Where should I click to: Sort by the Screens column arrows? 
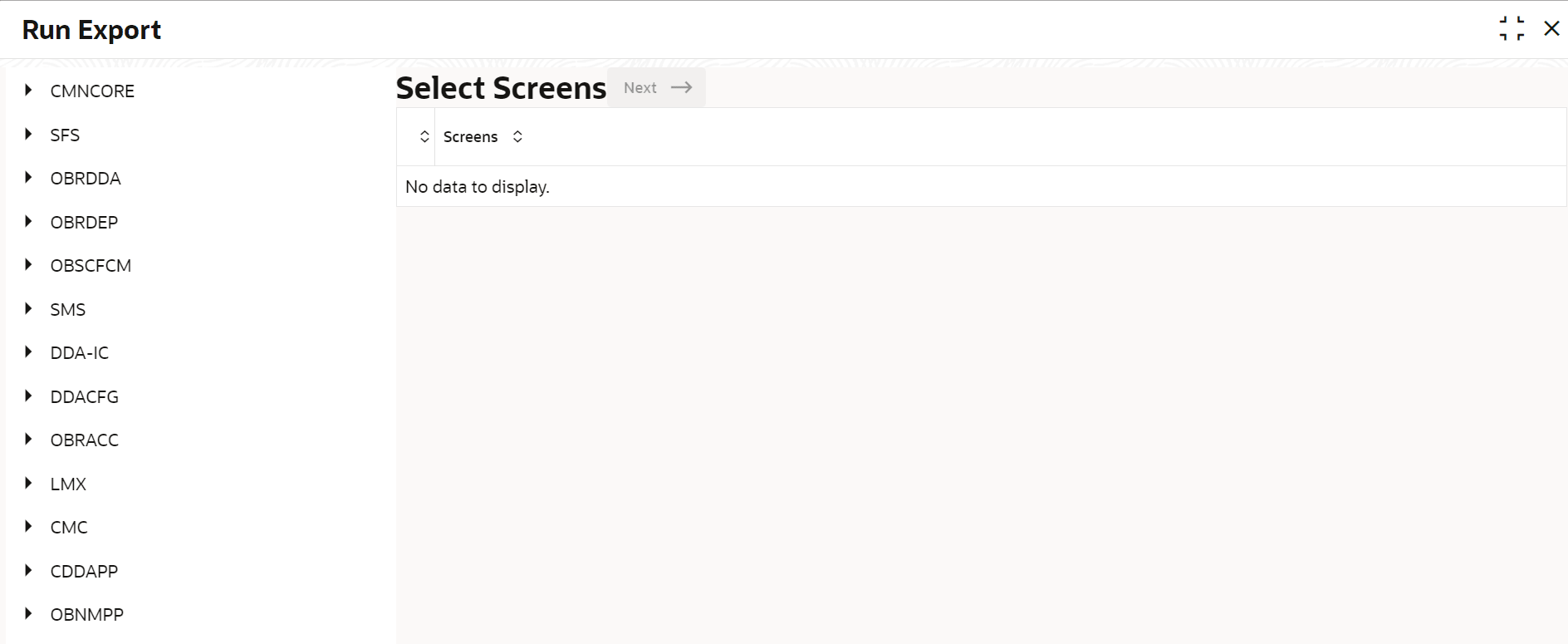[x=517, y=137]
